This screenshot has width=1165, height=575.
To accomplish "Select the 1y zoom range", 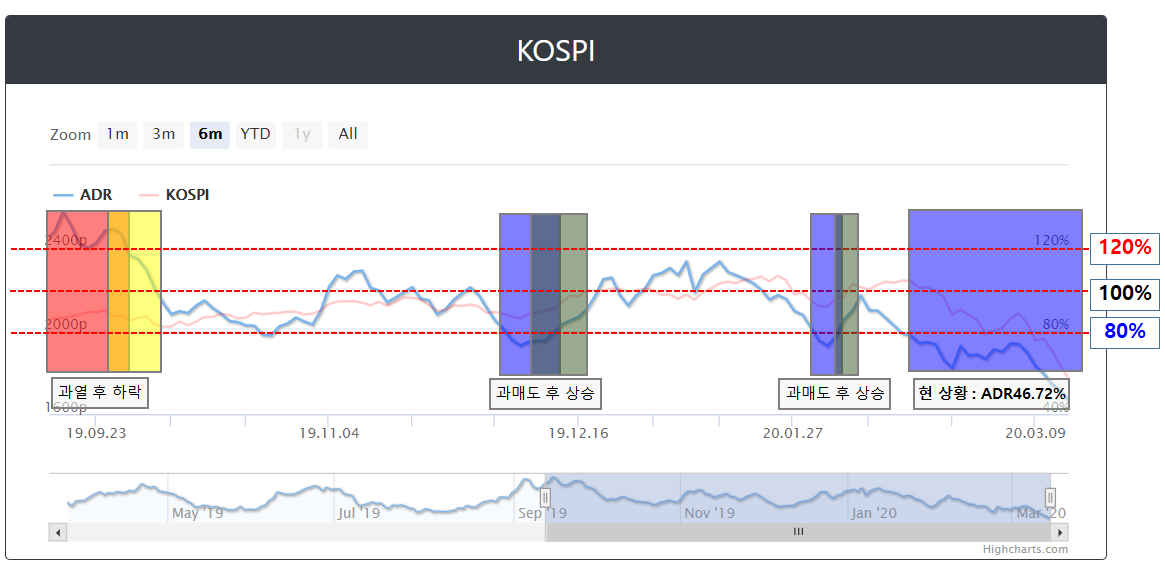I will (x=302, y=134).
